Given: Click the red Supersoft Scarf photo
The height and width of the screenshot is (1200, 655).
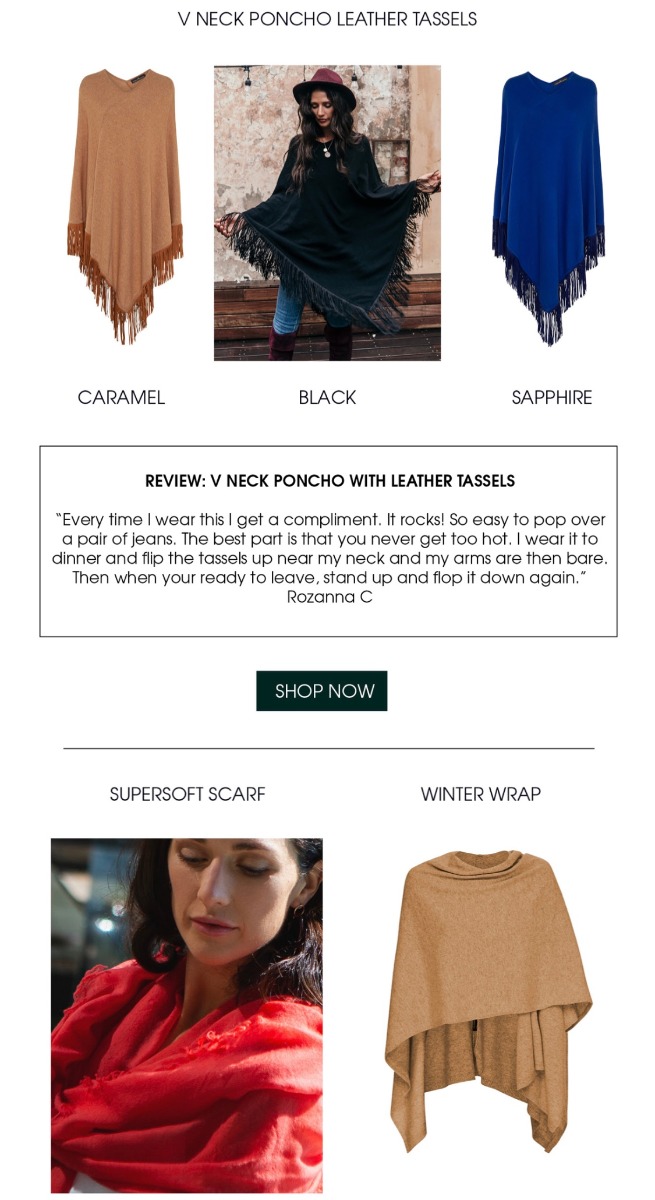Looking at the screenshot, I should pos(187,1015).
